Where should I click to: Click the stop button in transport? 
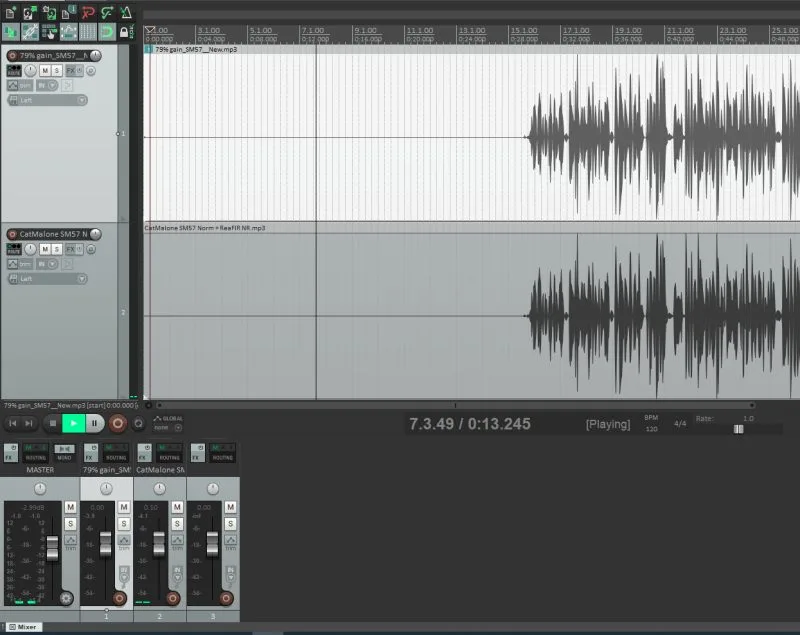pyautogui.click(x=53, y=423)
